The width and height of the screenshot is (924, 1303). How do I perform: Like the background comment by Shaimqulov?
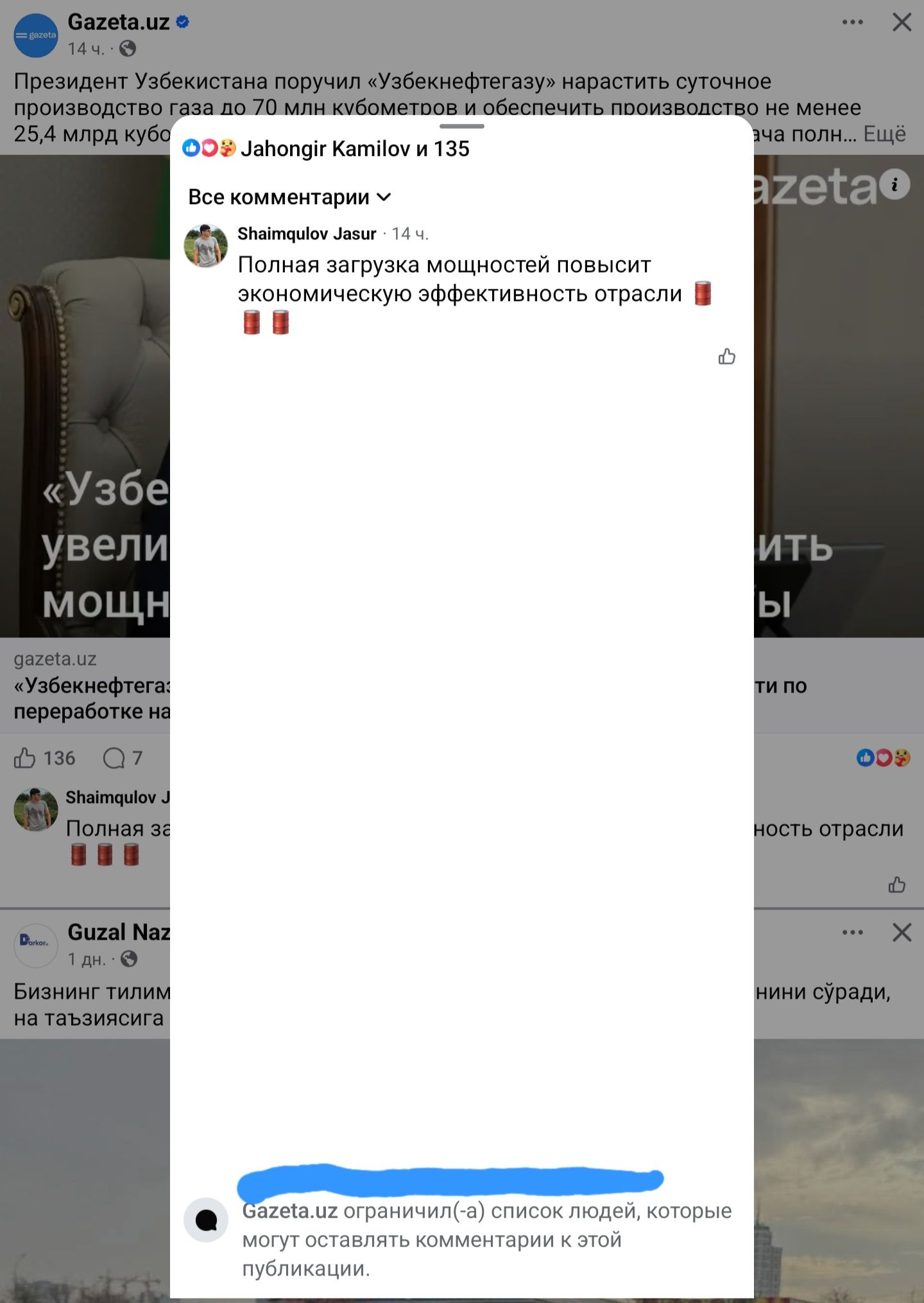point(896,885)
